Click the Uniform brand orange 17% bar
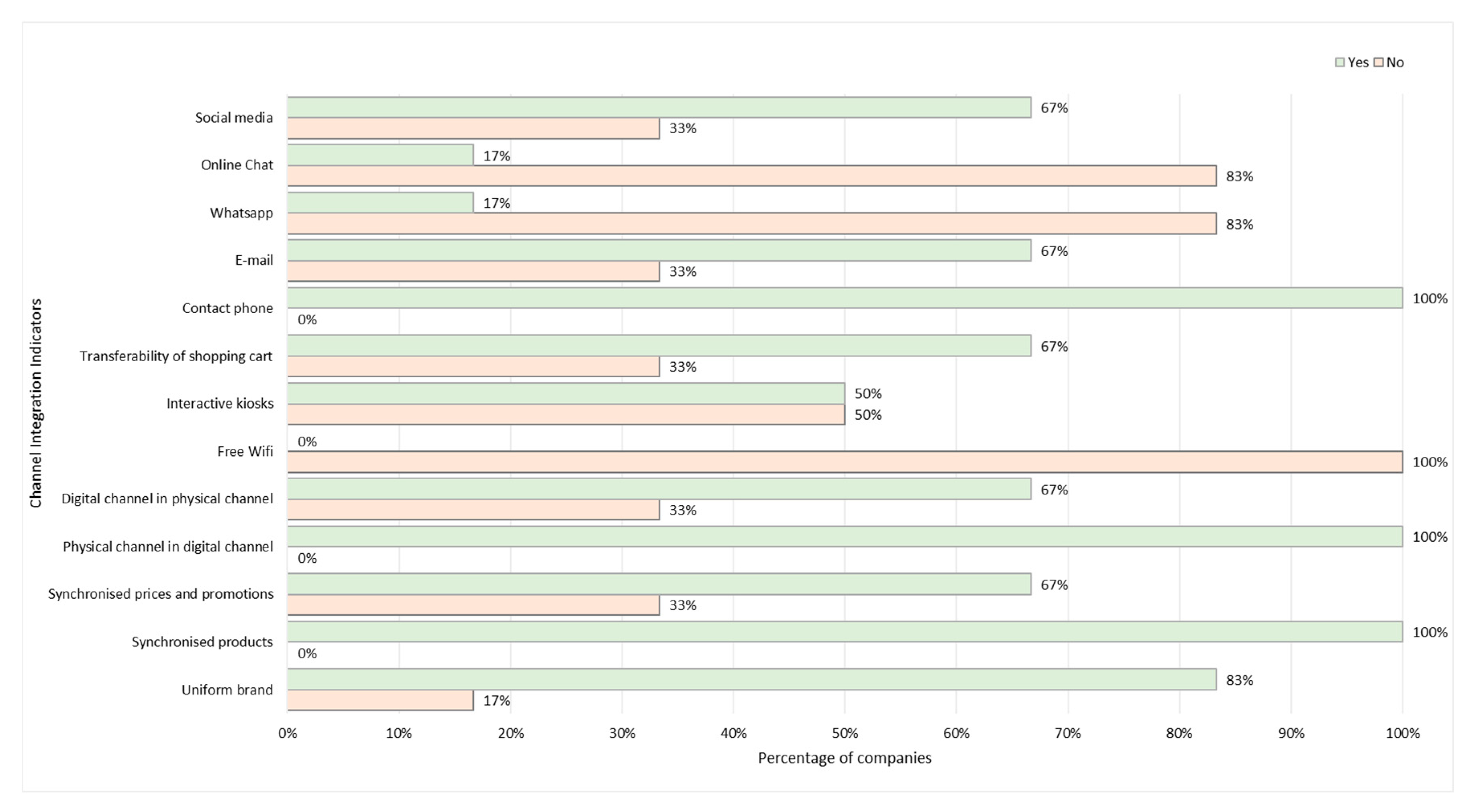Viewport: 1475px width, 812px height. pos(380,700)
